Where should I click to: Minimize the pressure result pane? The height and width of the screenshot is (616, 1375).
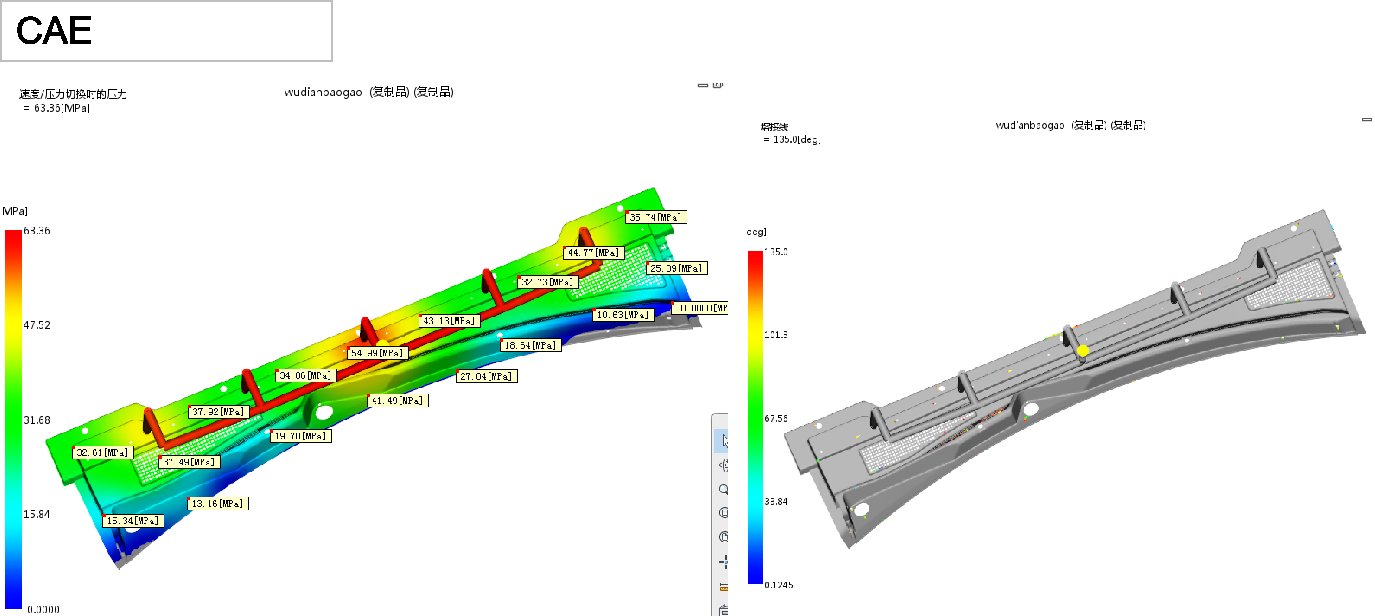click(704, 87)
